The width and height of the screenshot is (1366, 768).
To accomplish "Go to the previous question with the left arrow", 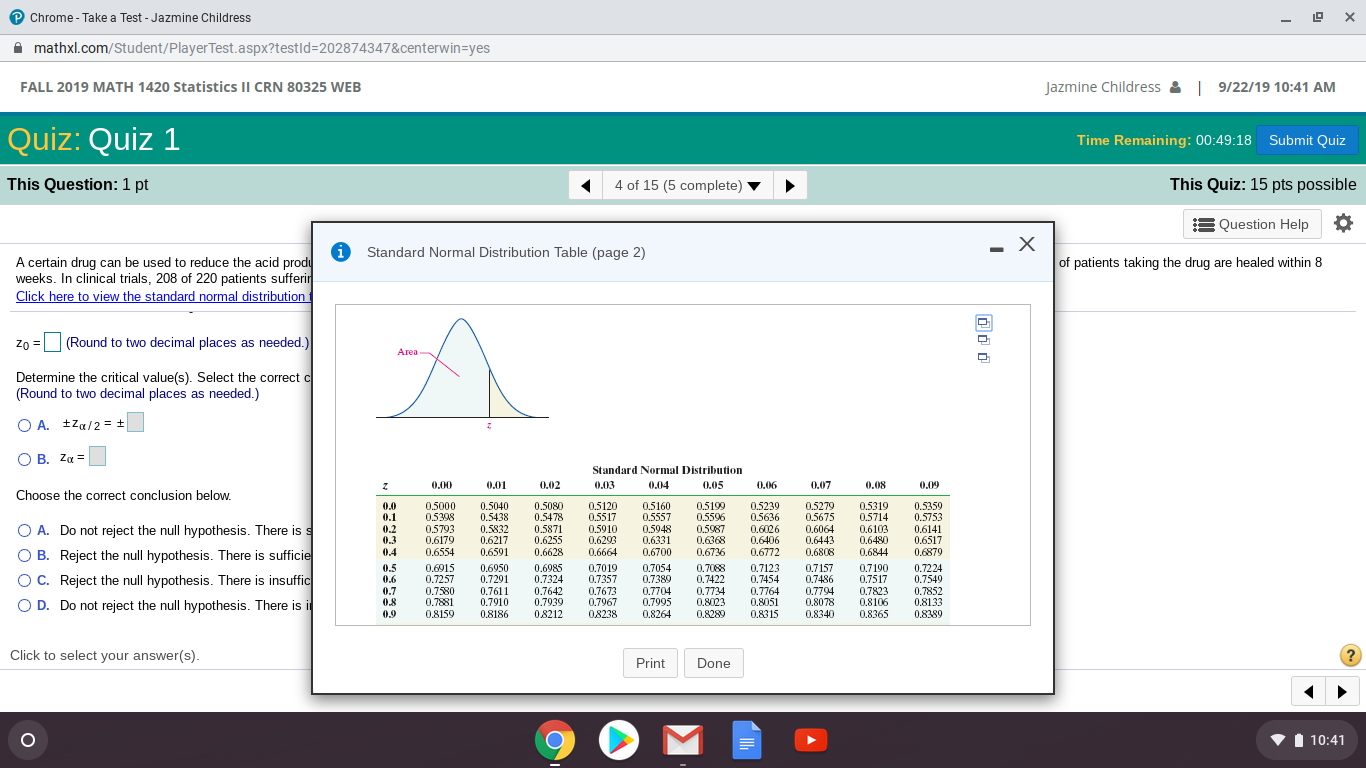I will pos(585,185).
